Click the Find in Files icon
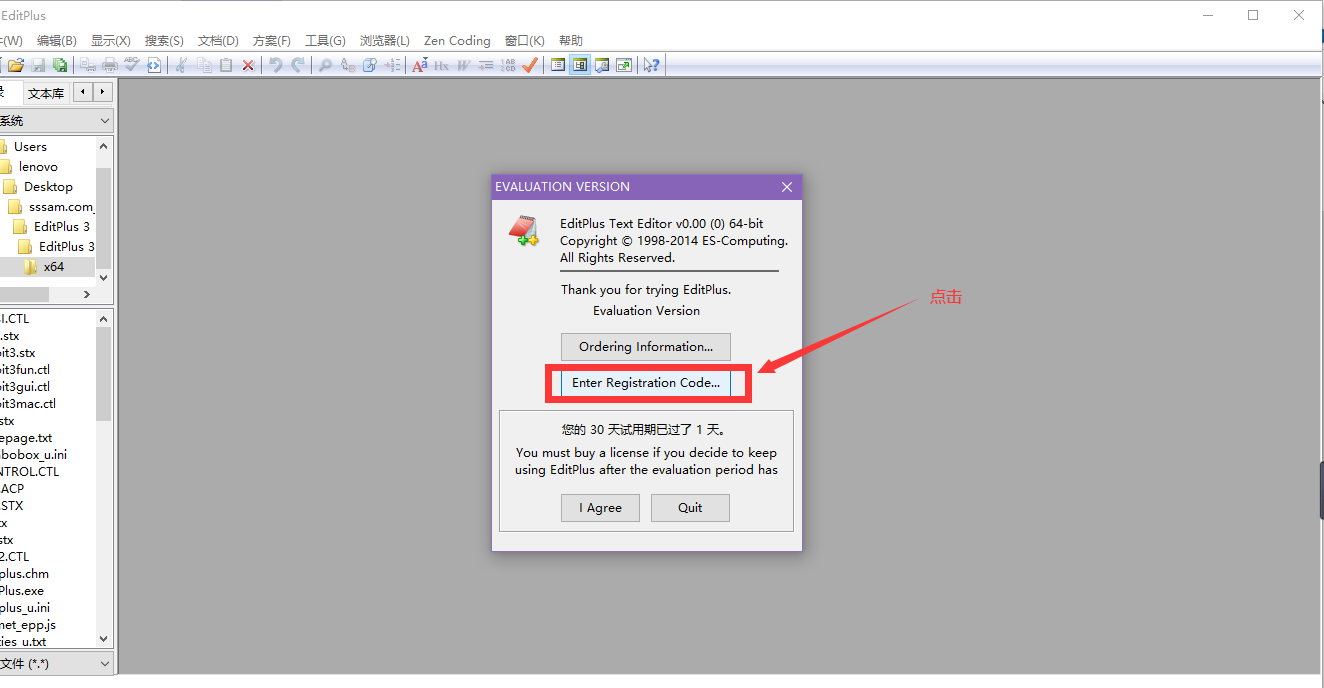Image resolution: width=1324 pixels, height=688 pixels. [x=370, y=65]
